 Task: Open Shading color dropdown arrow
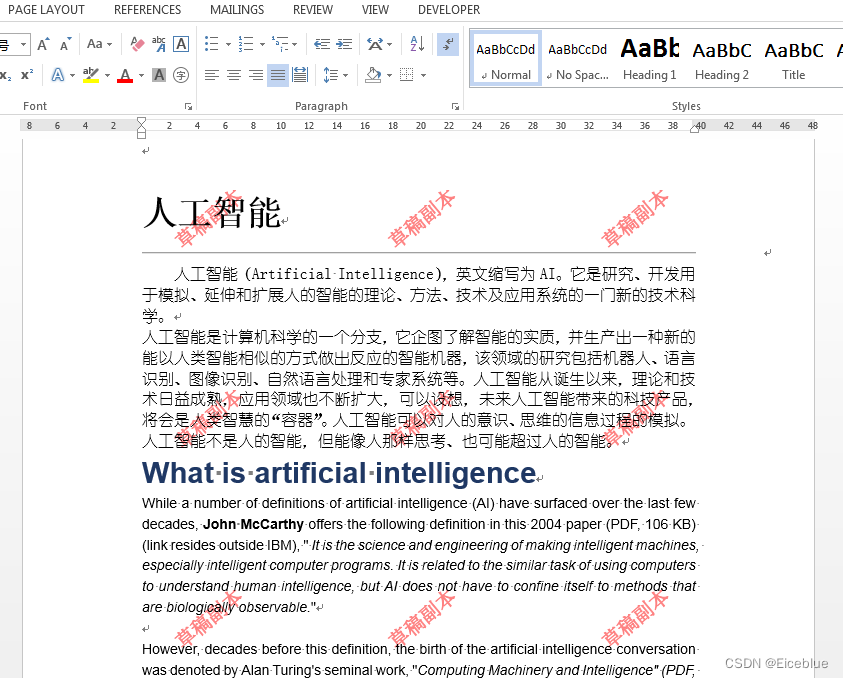pos(389,75)
